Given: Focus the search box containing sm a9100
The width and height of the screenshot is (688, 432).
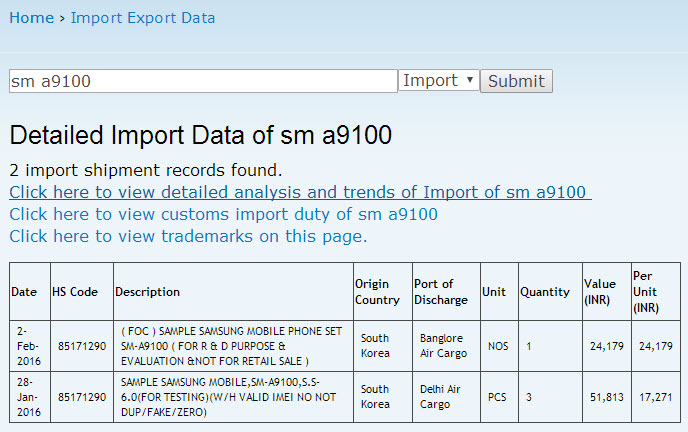Looking at the screenshot, I should pos(203,81).
